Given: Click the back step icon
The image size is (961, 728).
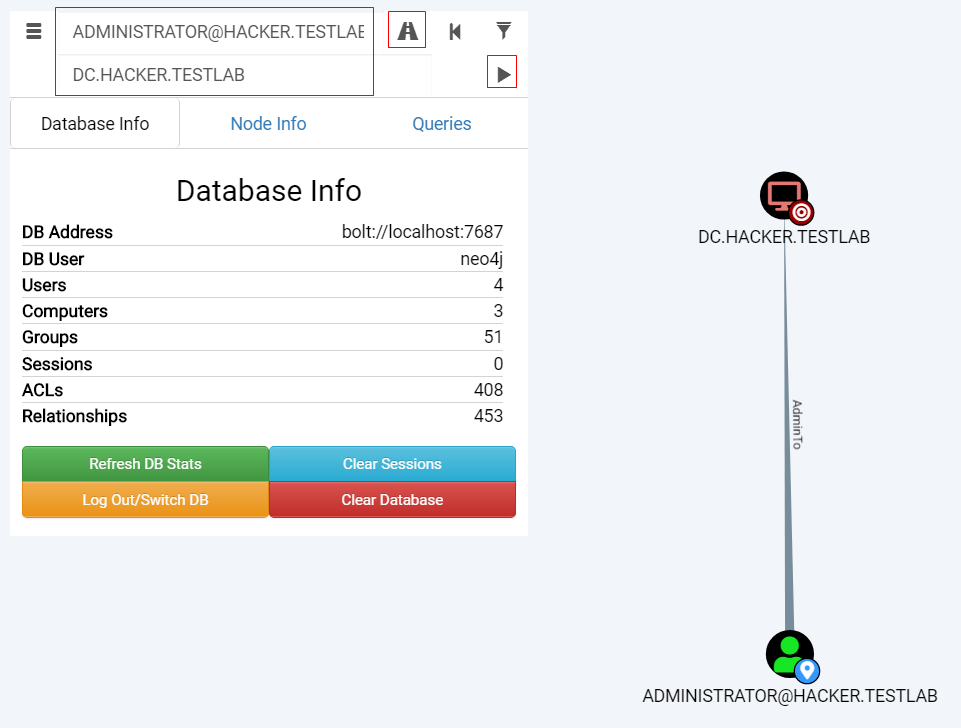Looking at the screenshot, I should 455,31.
